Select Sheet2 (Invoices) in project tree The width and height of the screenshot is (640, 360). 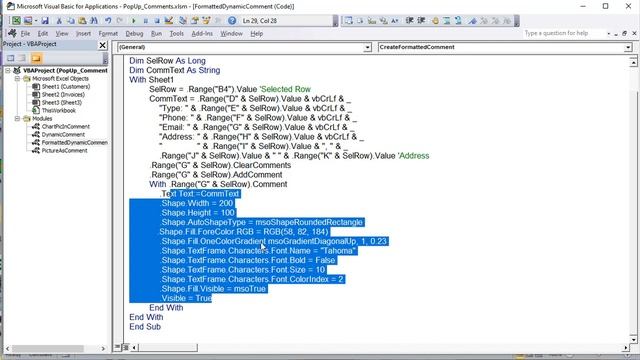[x=63, y=94]
